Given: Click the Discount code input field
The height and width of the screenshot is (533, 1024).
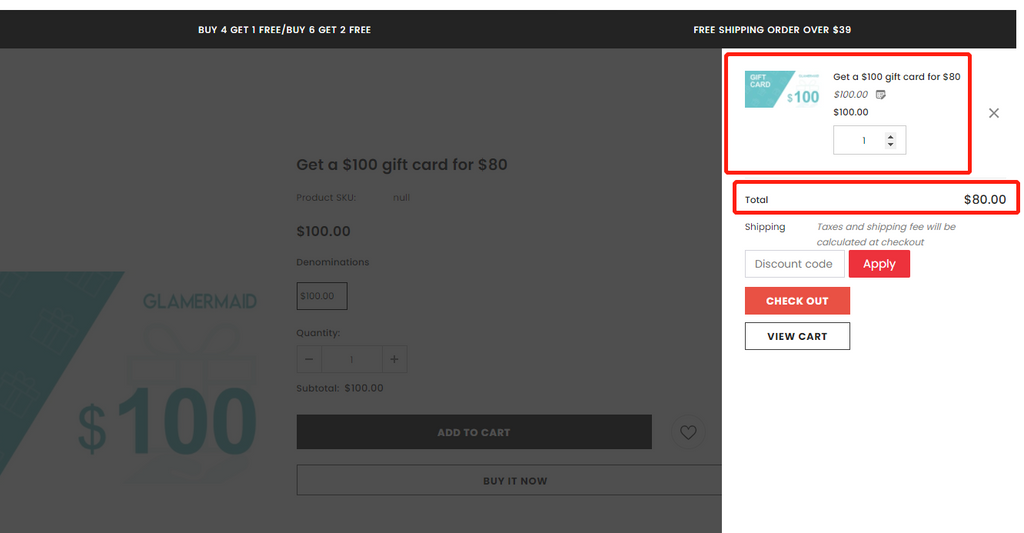Looking at the screenshot, I should (794, 264).
